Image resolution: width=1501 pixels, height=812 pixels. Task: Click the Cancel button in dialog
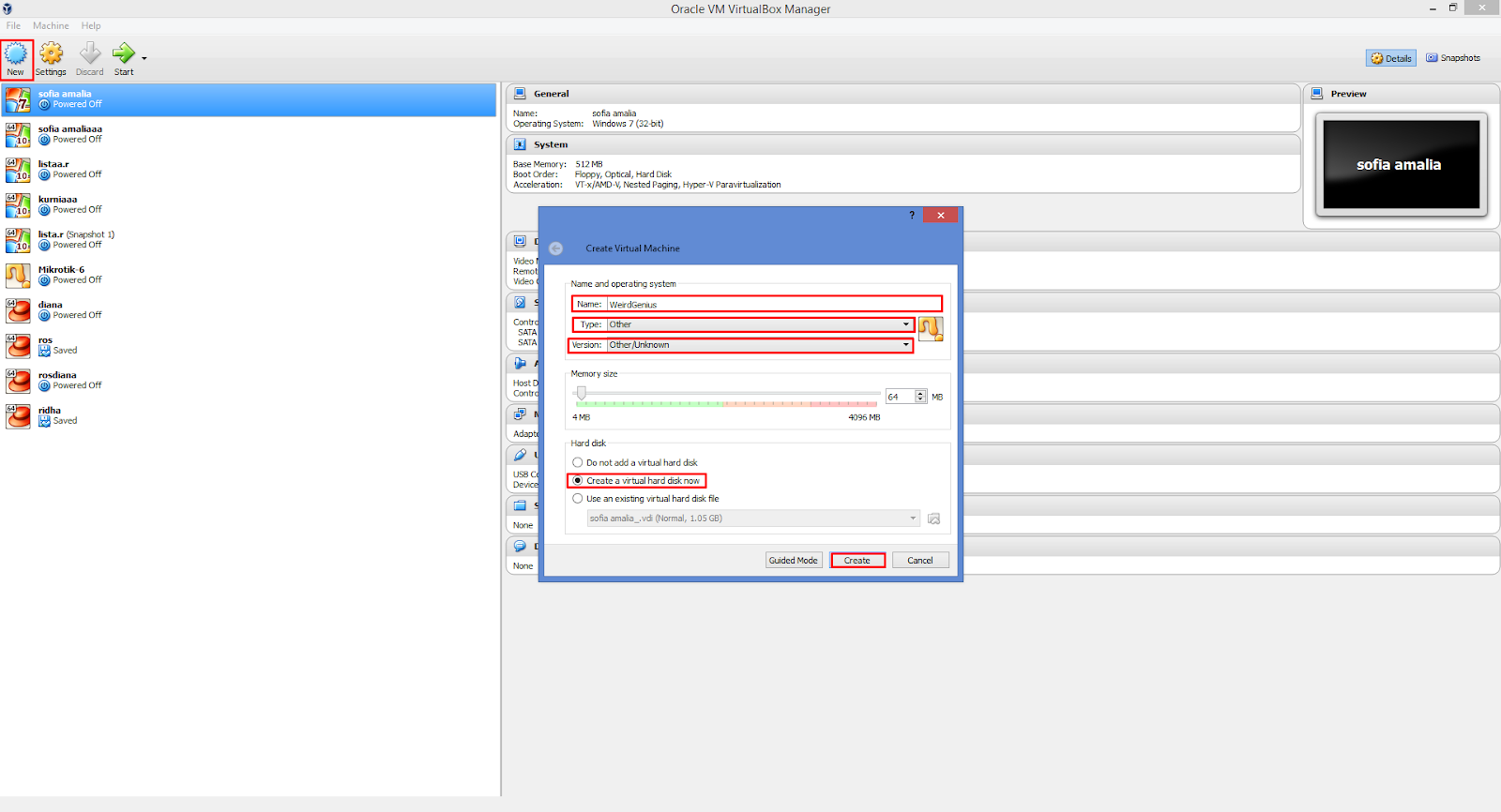(x=920, y=561)
